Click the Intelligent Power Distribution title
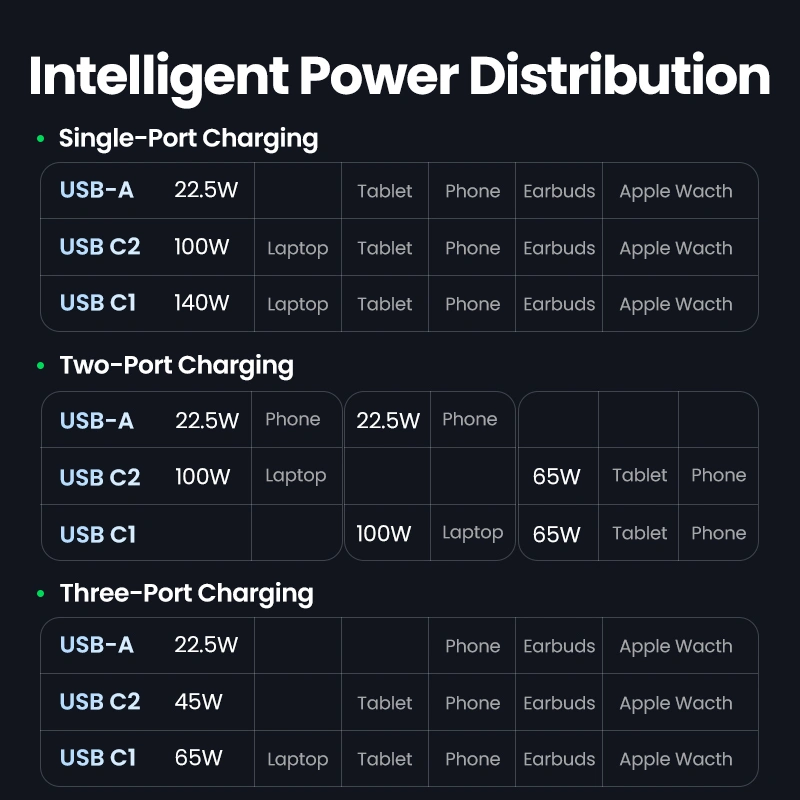This screenshot has height=800, width=800. click(400, 76)
